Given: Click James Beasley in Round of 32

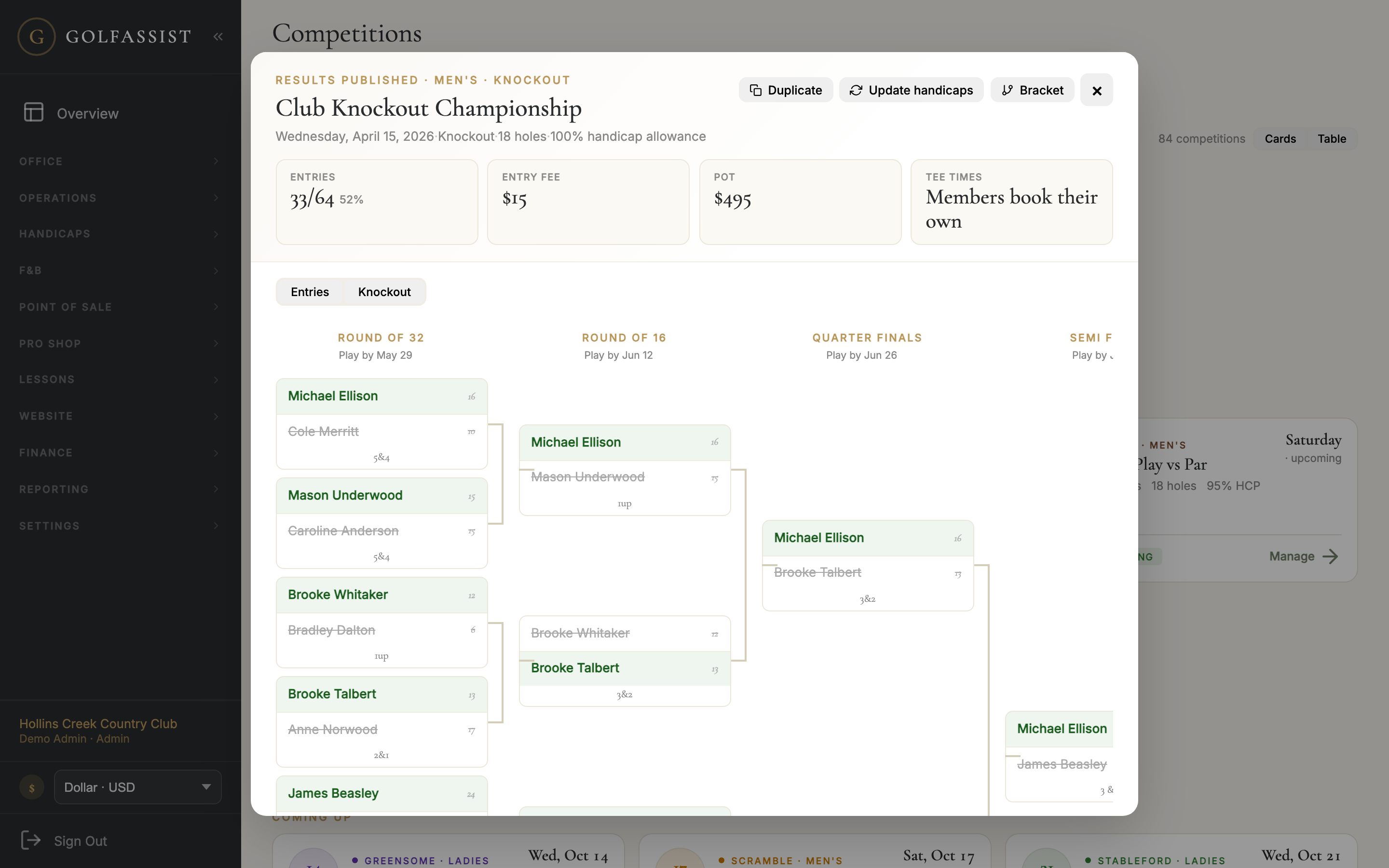Looking at the screenshot, I should (381, 794).
